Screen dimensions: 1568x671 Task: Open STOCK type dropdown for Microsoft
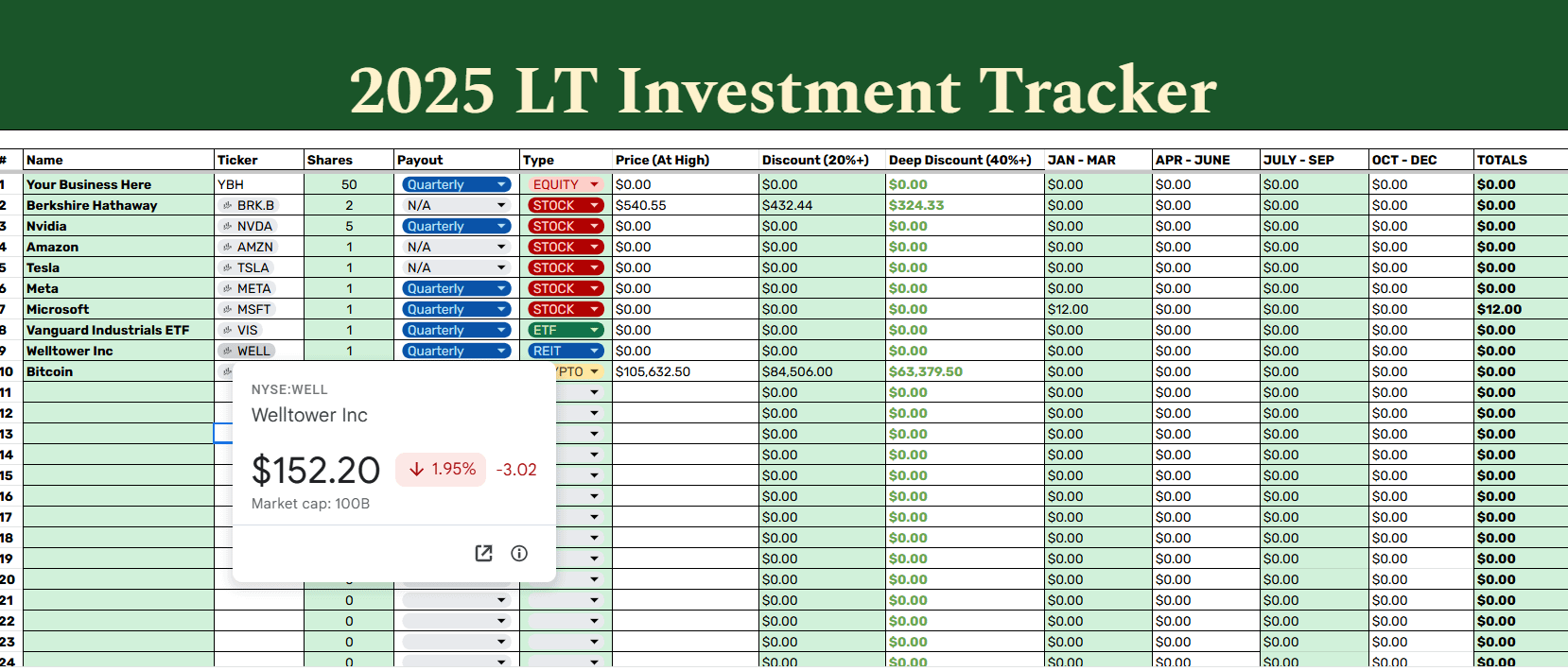coord(566,309)
